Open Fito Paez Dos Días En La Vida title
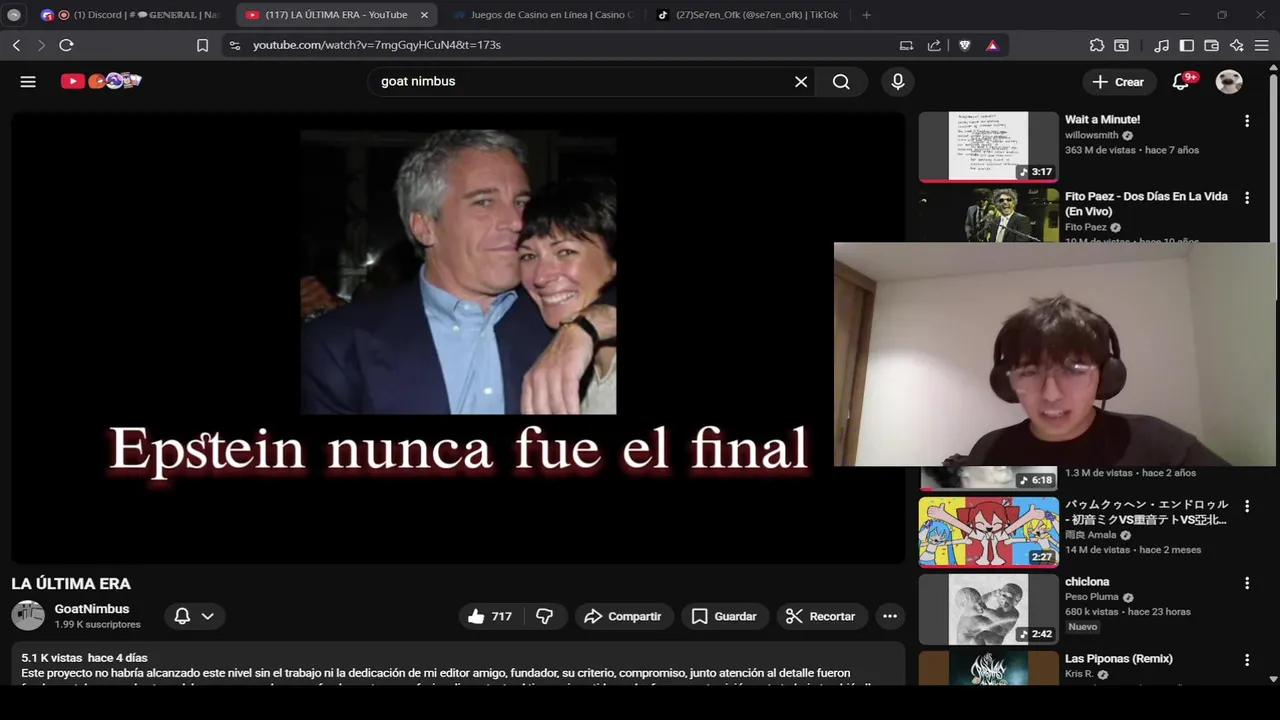1280x720 pixels. click(x=1146, y=204)
